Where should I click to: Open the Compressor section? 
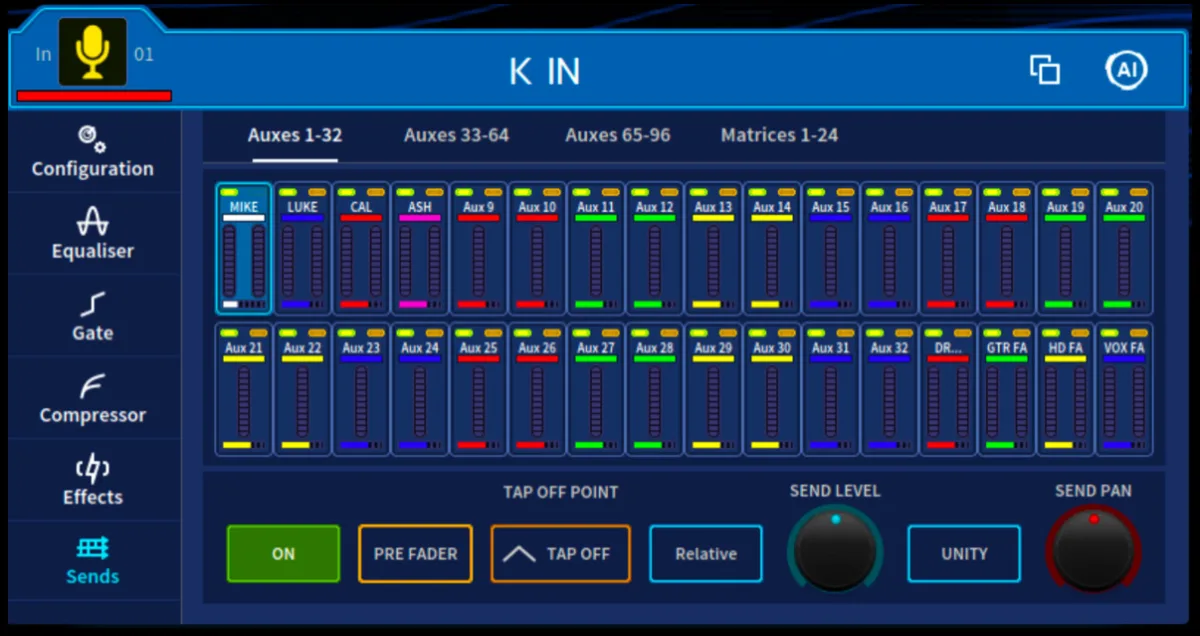[93, 398]
